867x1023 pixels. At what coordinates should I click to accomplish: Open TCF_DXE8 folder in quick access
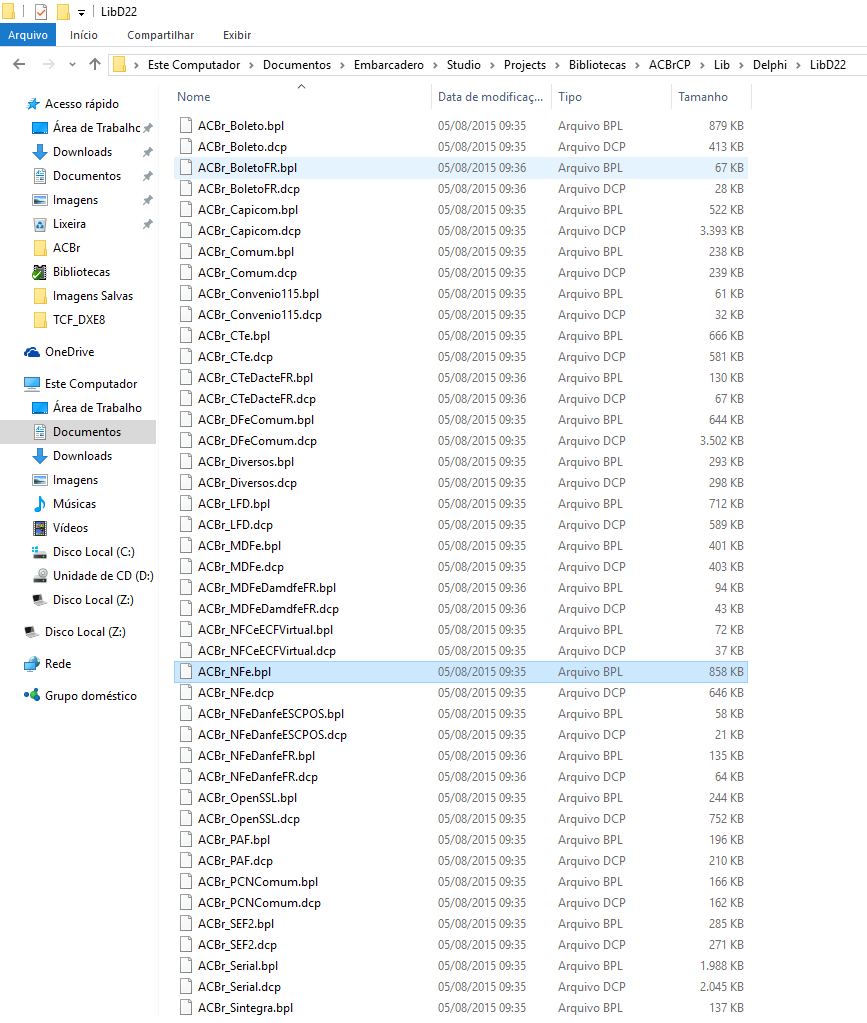[x=79, y=320]
